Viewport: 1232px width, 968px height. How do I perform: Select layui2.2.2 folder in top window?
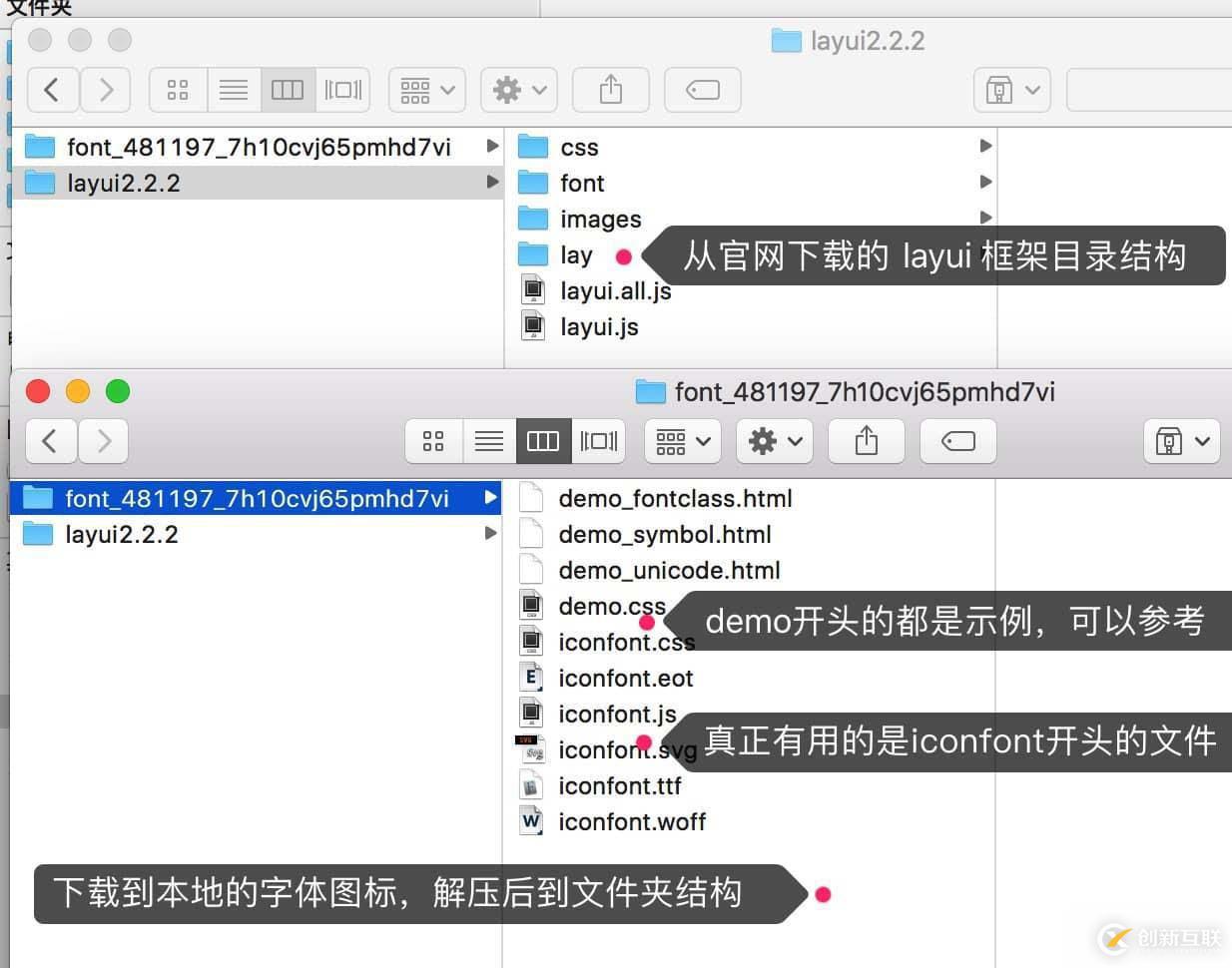pos(258,183)
